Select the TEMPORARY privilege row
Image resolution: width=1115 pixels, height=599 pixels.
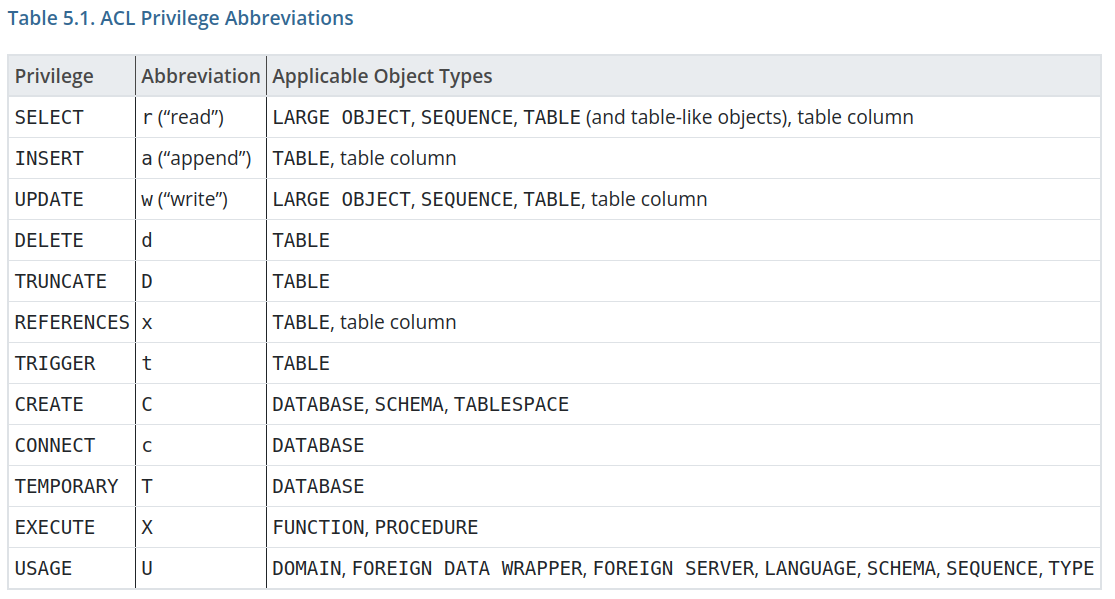click(x=56, y=486)
